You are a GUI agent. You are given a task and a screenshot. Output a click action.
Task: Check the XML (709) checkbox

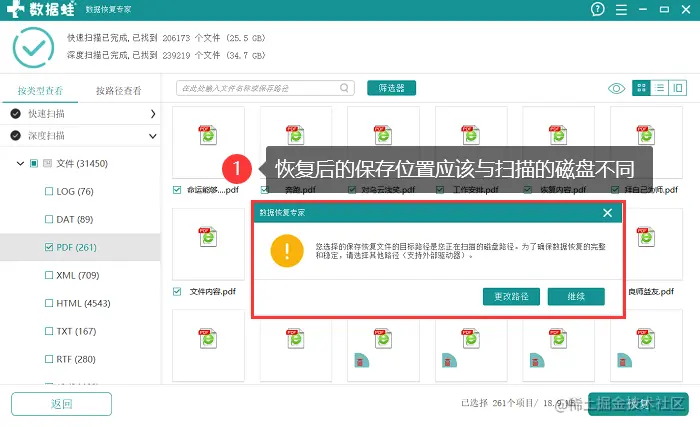tap(49, 276)
